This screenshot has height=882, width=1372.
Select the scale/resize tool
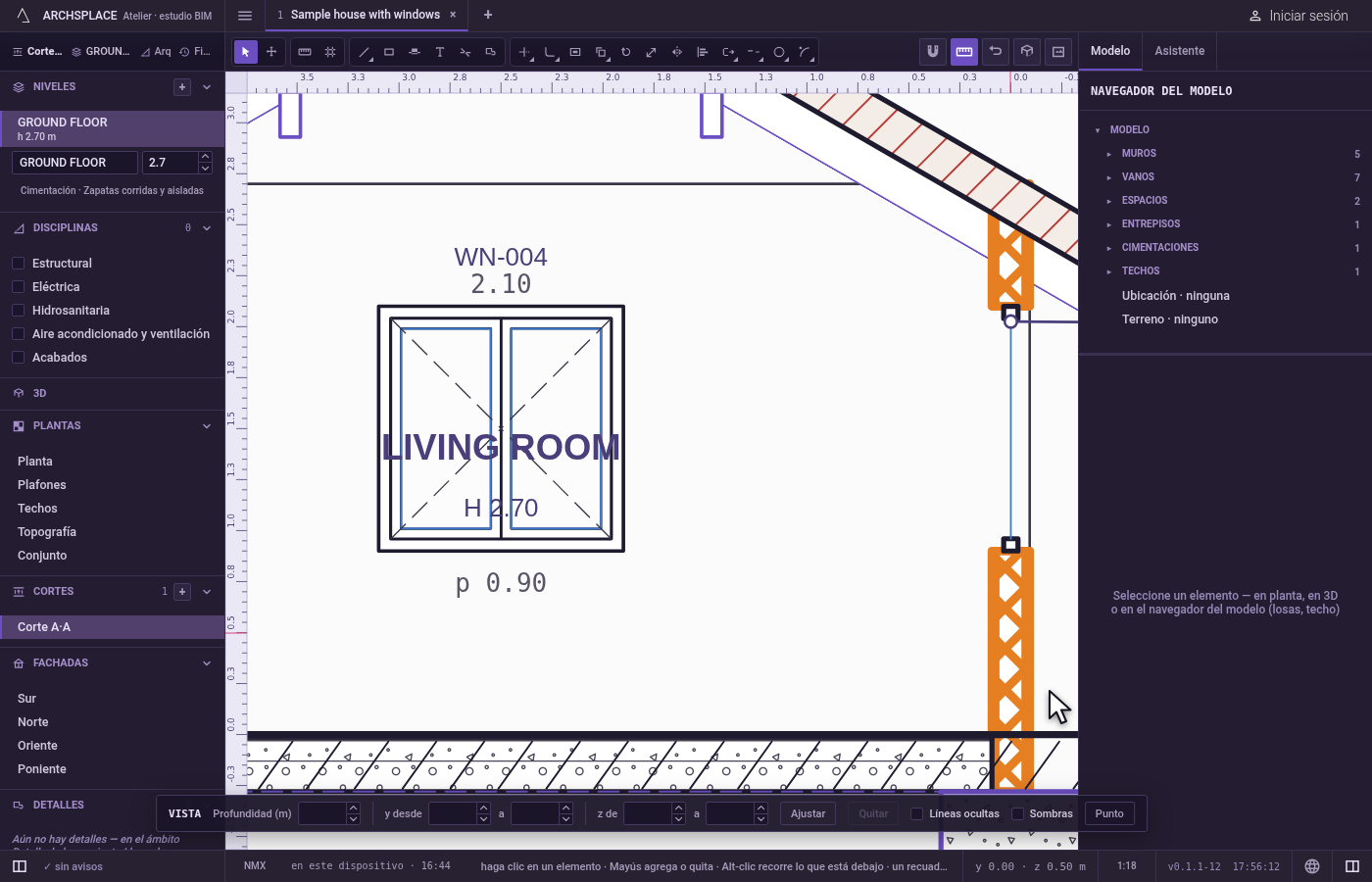point(652,51)
